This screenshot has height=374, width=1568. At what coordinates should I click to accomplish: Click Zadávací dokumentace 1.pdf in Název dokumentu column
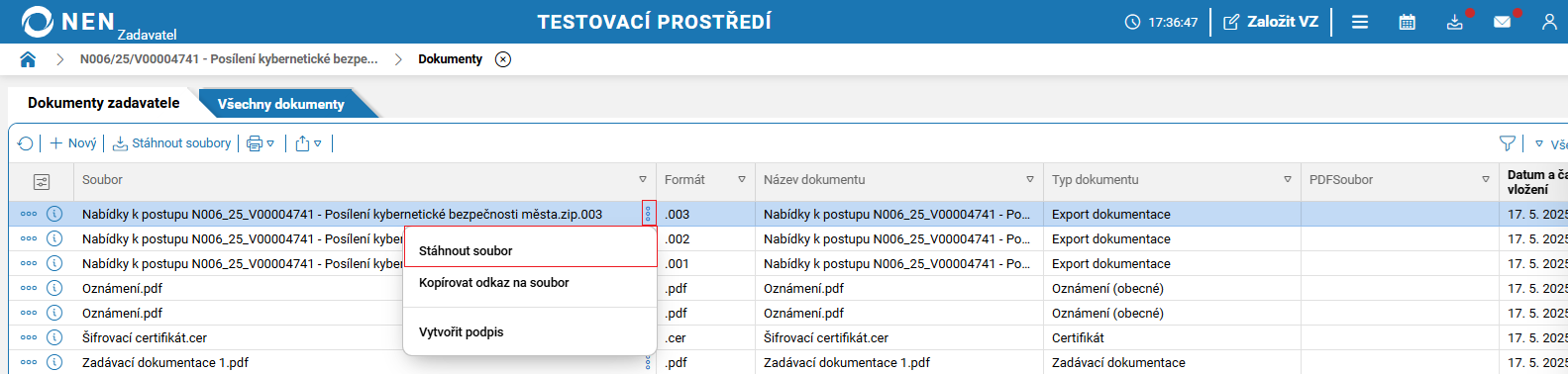tap(847, 362)
